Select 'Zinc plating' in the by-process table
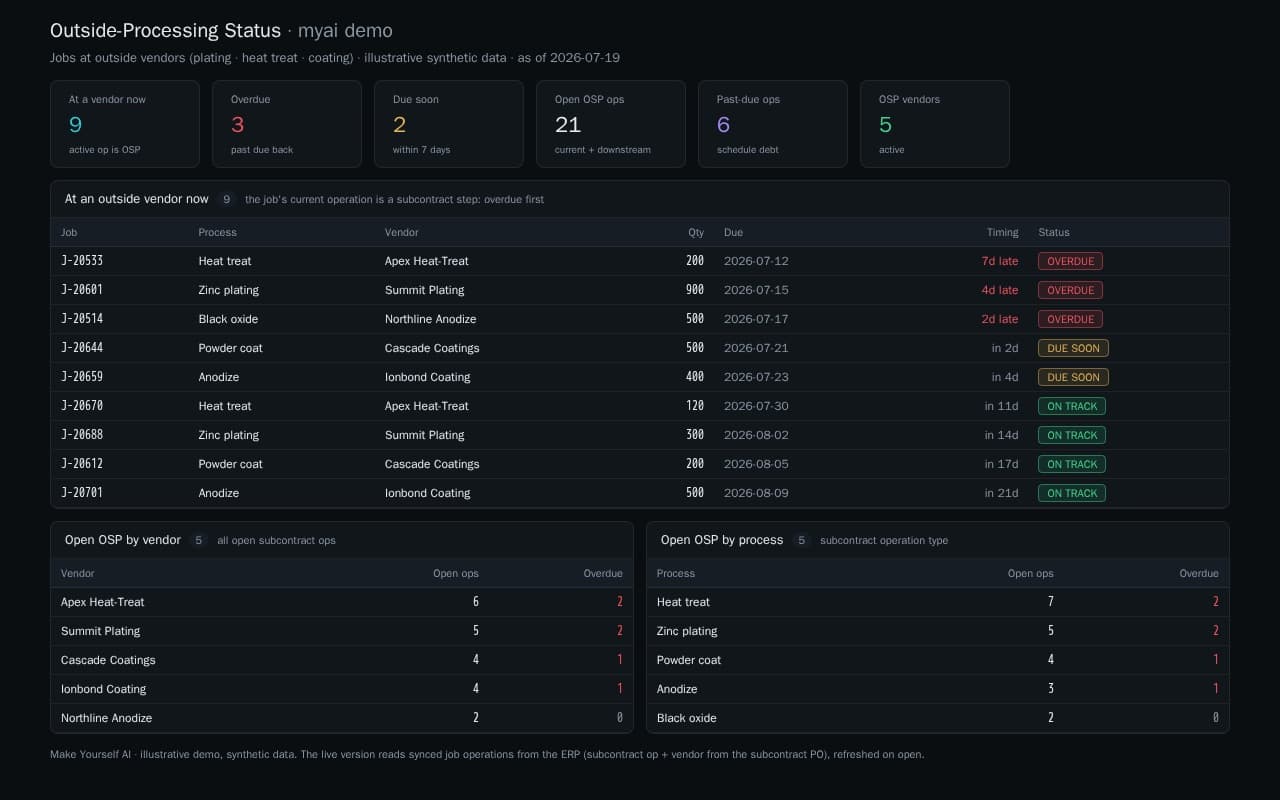Viewport: 1280px width, 800px height. [x=938, y=631]
